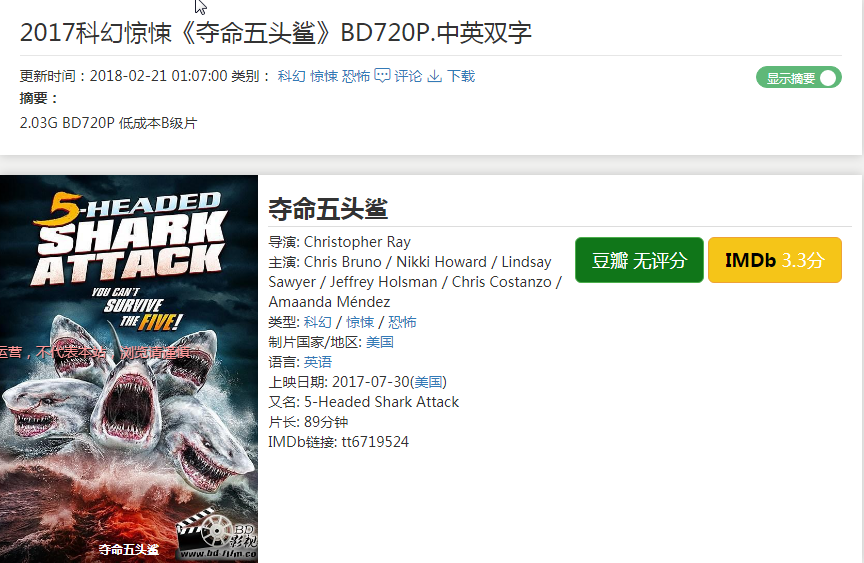The height and width of the screenshot is (563, 864).
Task: Click the 科幻 genre link under 类型
Action: pyautogui.click(x=318, y=322)
